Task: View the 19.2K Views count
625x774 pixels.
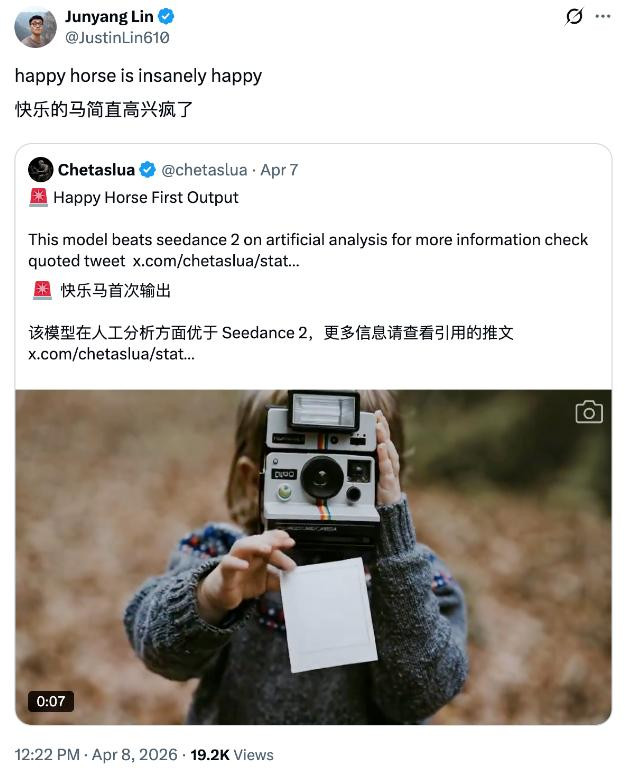Action: [x=232, y=755]
